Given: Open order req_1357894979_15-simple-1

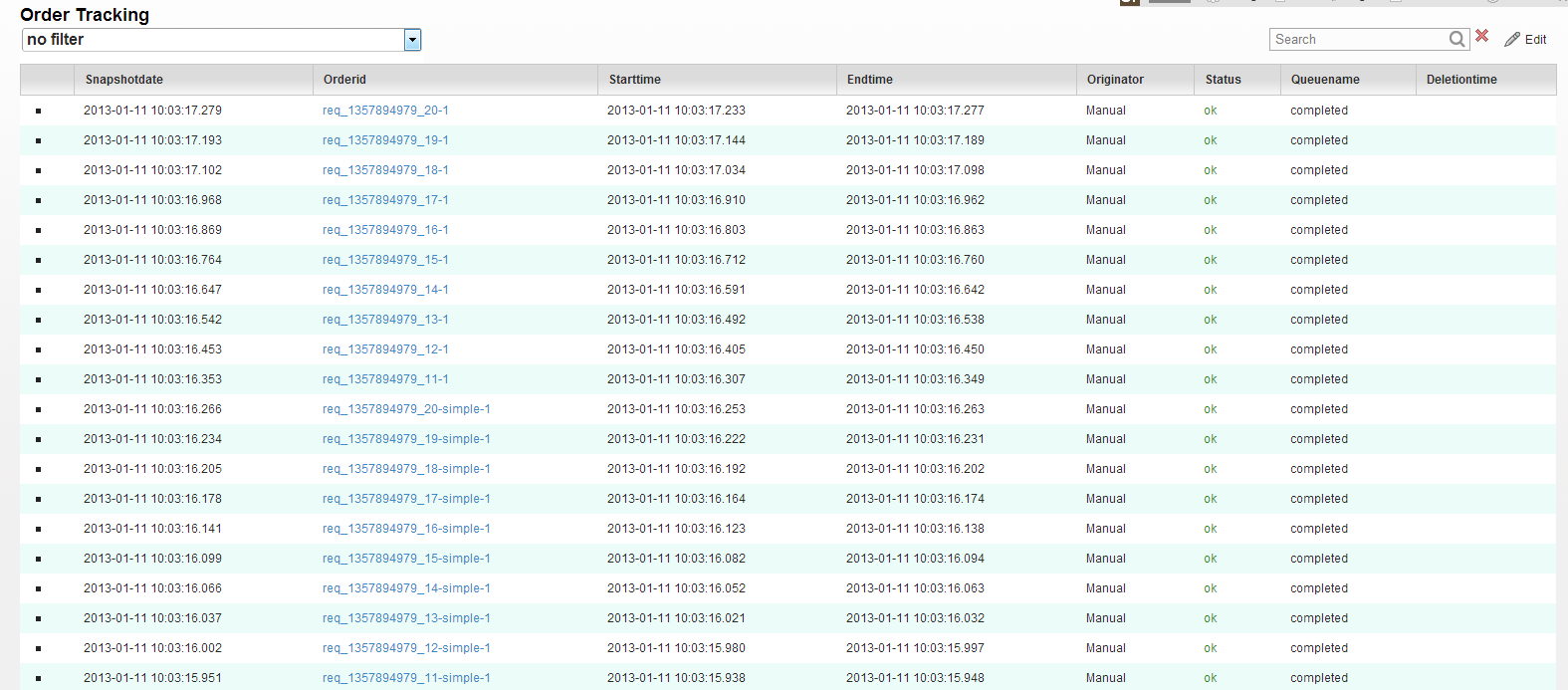Looking at the screenshot, I should pos(406,559).
